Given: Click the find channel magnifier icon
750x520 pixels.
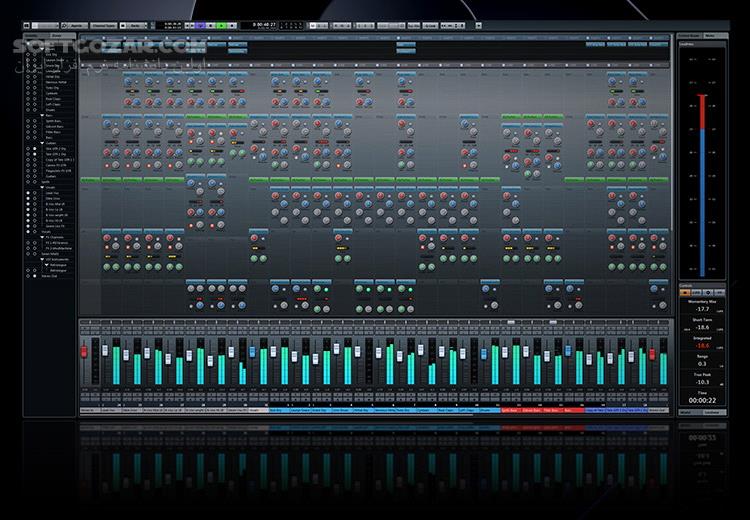Looking at the screenshot, I should click(x=64, y=25).
